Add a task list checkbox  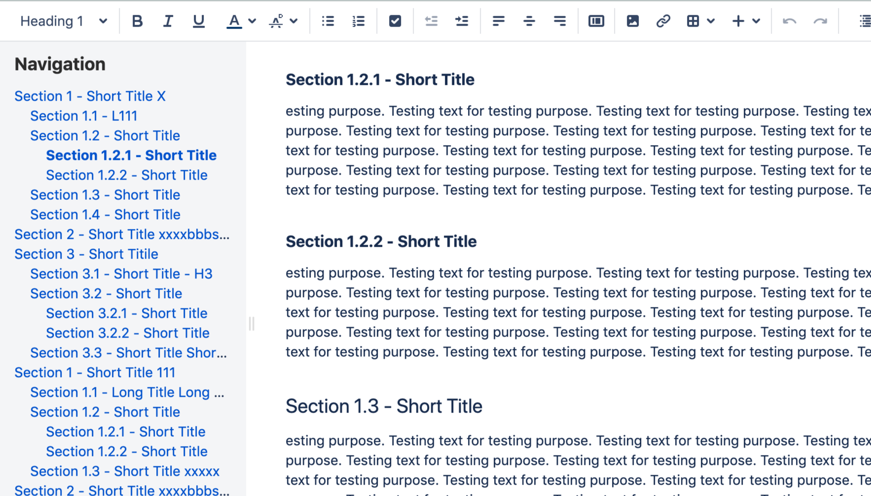[x=395, y=21]
